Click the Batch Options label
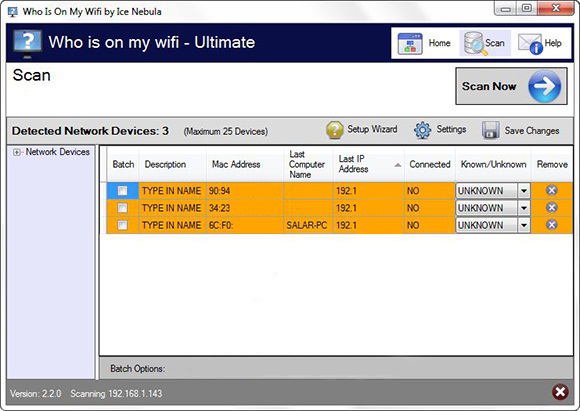Image resolution: width=580 pixels, height=411 pixels. pyautogui.click(x=138, y=368)
